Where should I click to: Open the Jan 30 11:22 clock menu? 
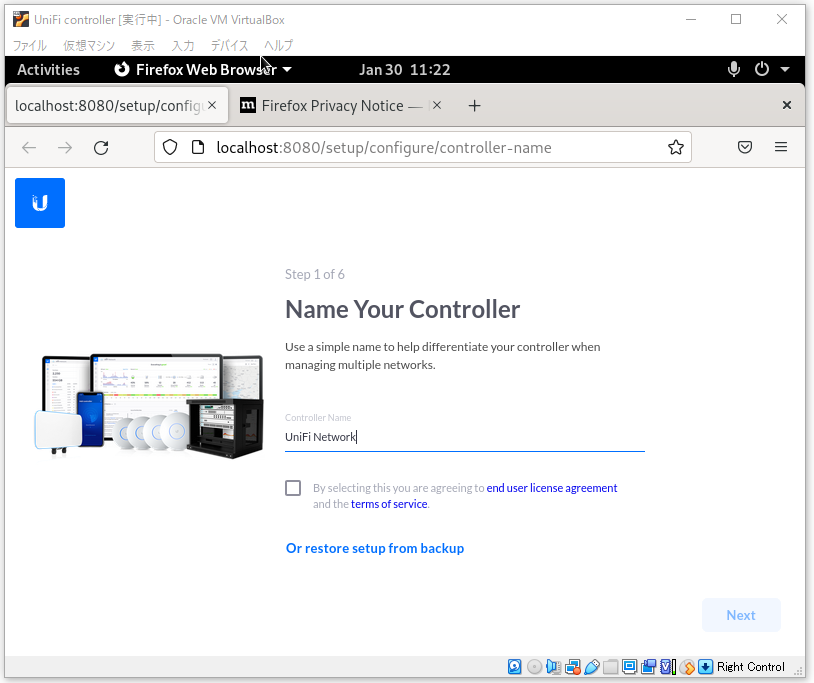[x=404, y=69]
